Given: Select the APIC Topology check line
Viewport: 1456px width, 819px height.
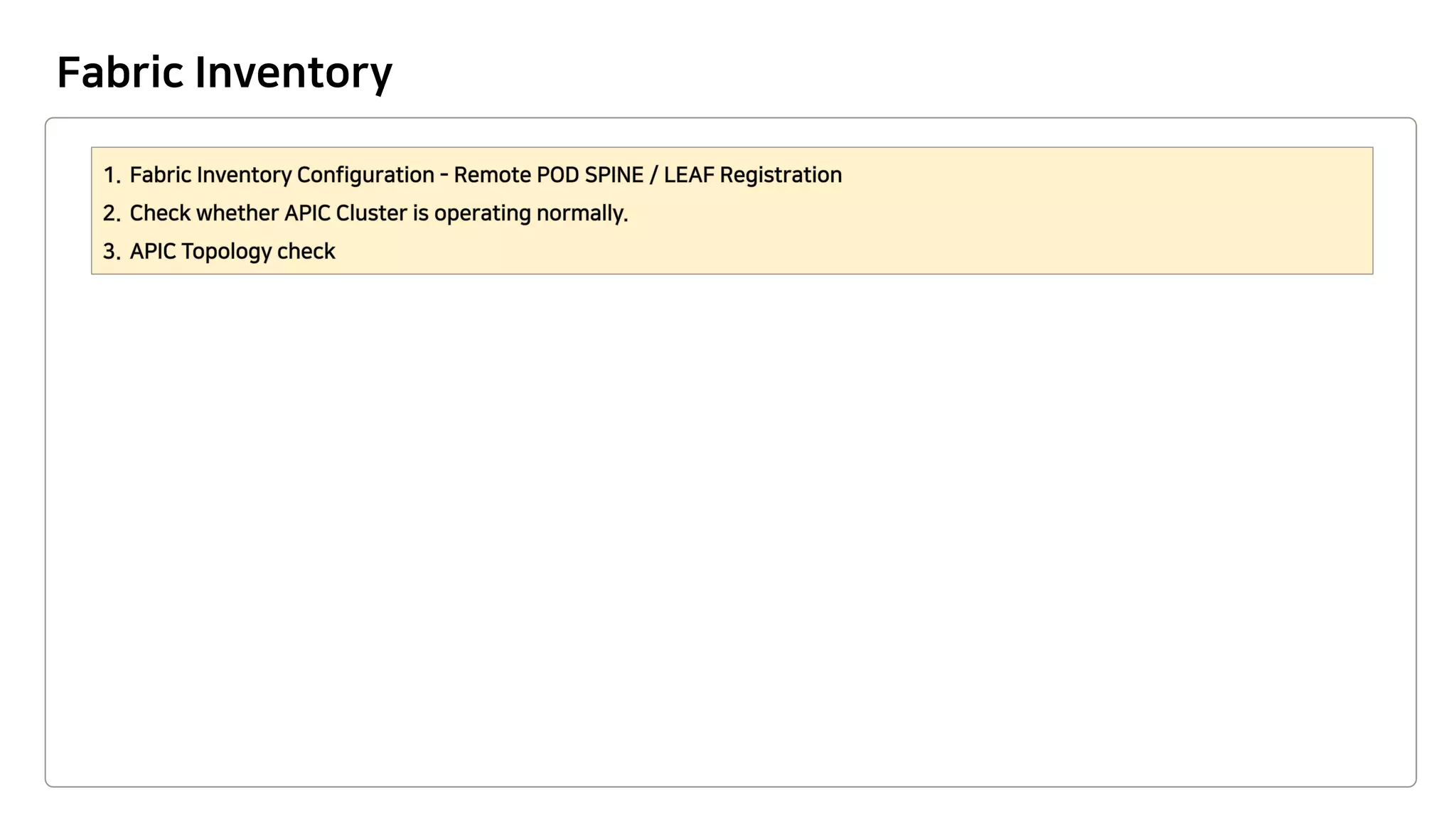Looking at the screenshot, I should (x=232, y=252).
